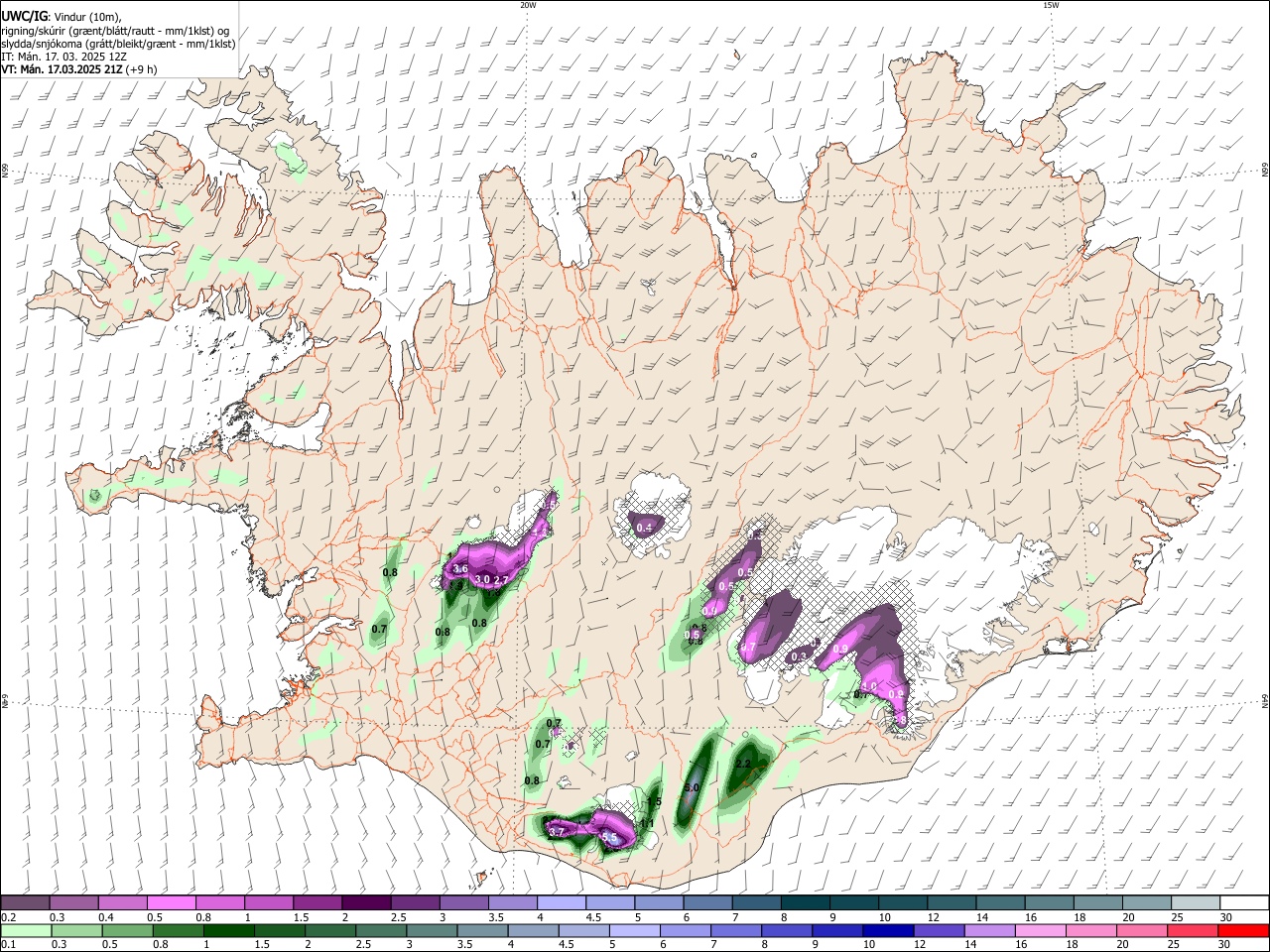
Task: Pick the darkest green swatch labeled 1
Action: point(228,930)
